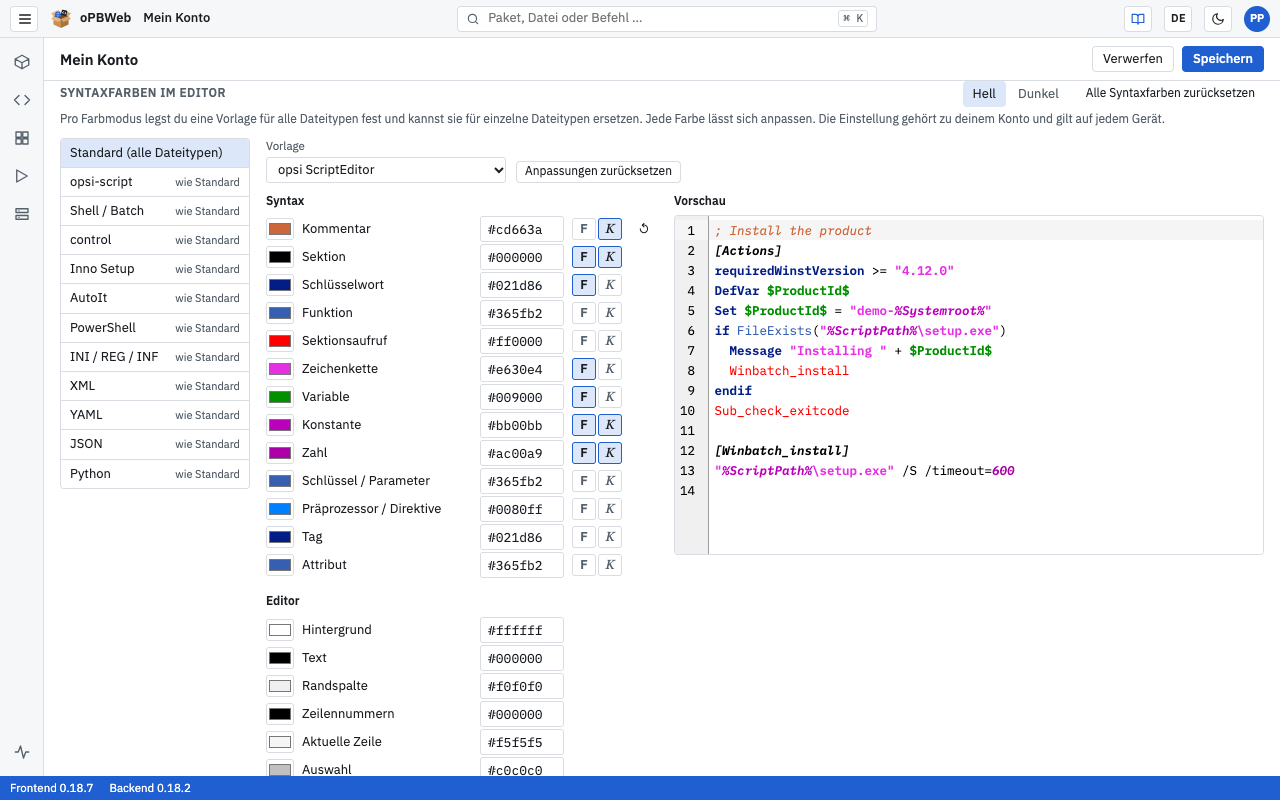Open the Hintergrund color swatch
The image size is (1280, 800).
[280, 630]
